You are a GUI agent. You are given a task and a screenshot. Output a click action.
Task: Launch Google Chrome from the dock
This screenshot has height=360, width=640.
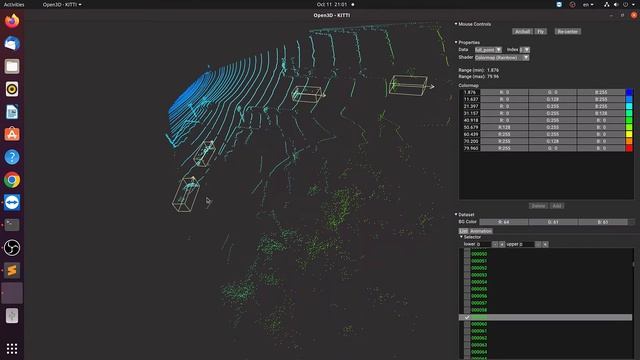(12, 180)
